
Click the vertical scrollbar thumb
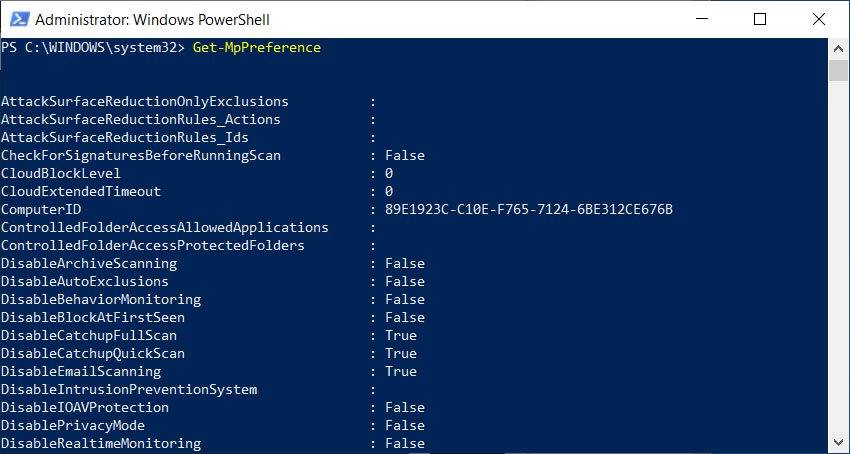839,70
